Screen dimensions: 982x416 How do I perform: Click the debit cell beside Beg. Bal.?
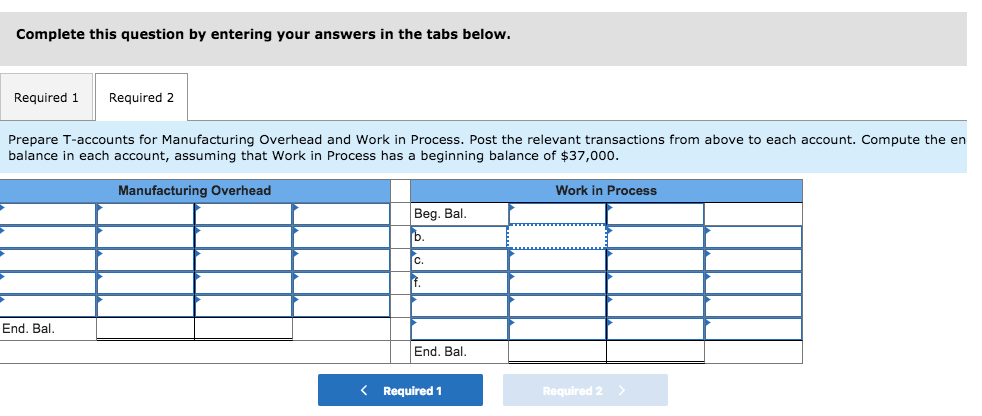click(557, 214)
